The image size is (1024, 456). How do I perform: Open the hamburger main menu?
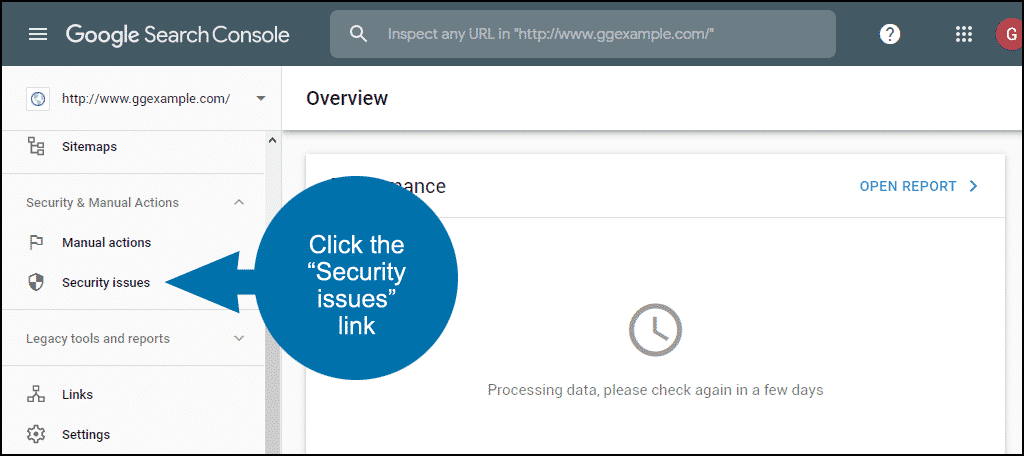tap(38, 35)
